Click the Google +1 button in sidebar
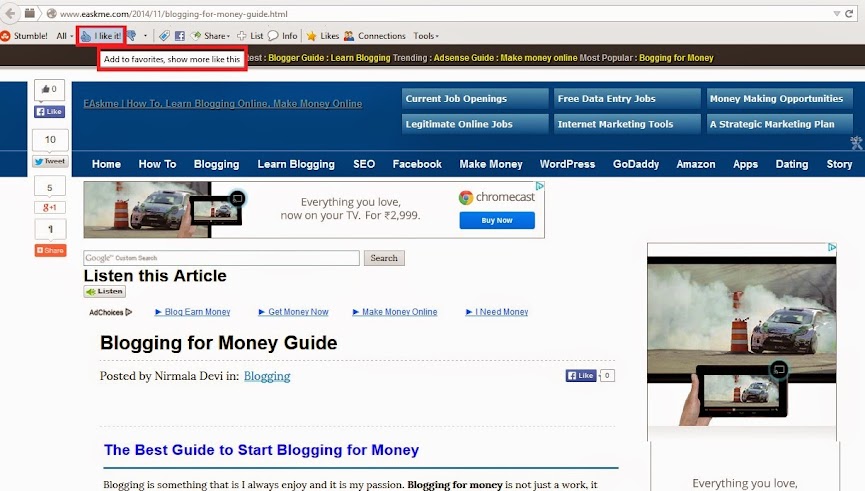865x491 pixels. click(x=50, y=207)
